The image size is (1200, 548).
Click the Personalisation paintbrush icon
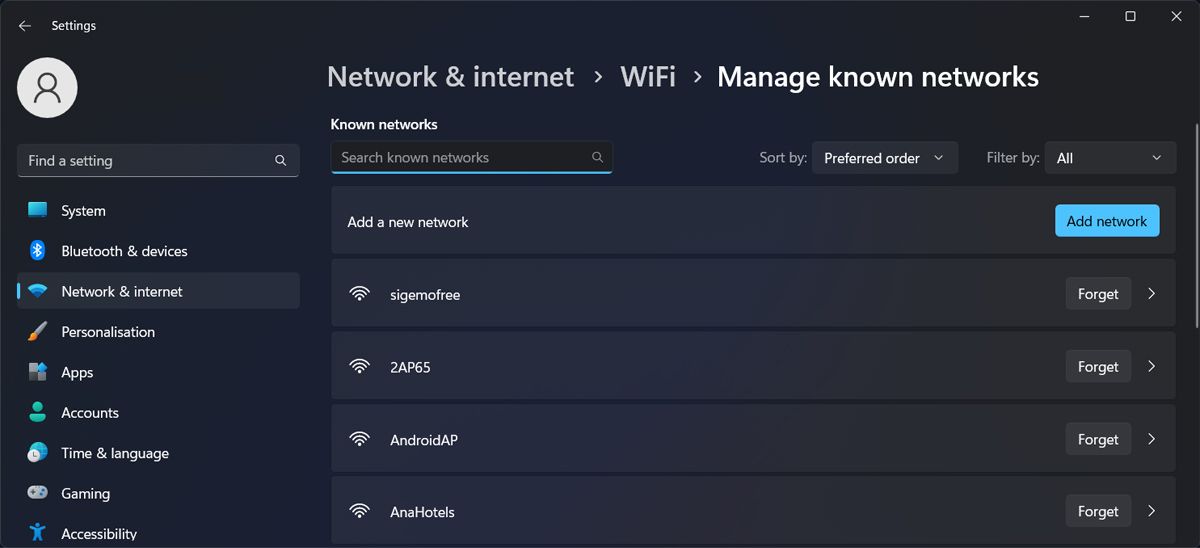pos(38,332)
